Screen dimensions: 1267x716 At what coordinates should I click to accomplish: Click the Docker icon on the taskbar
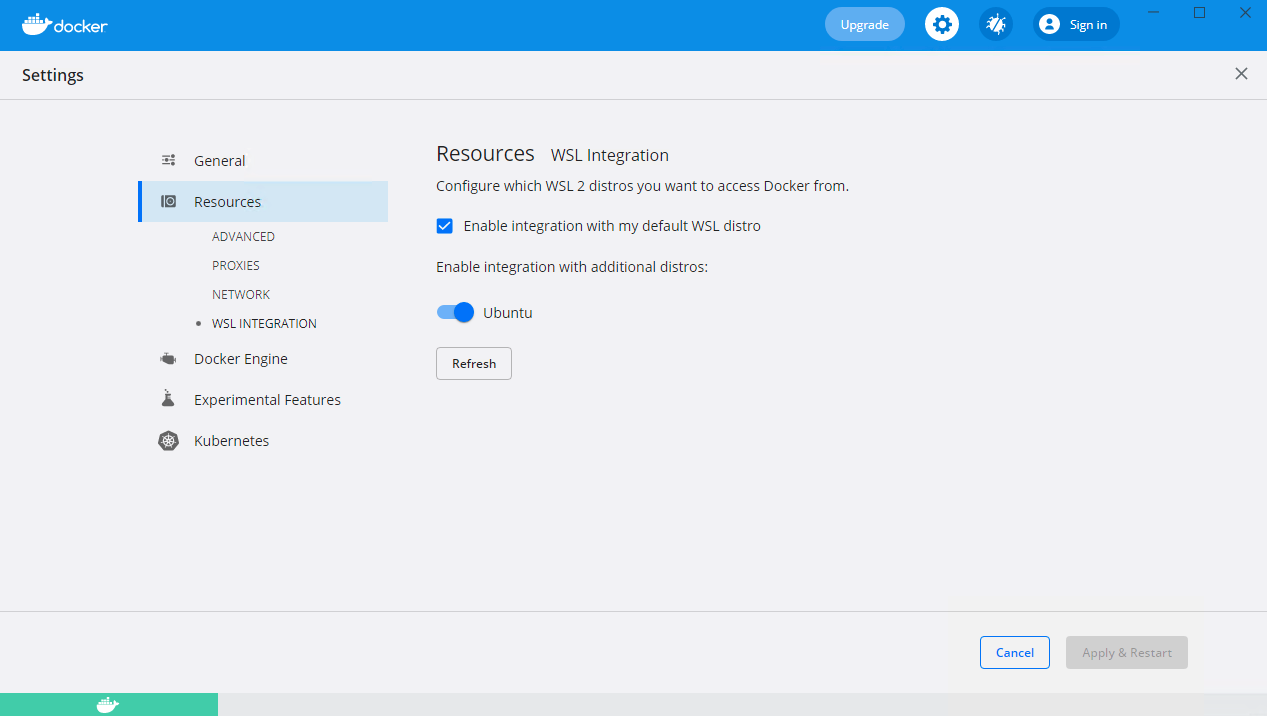click(x=109, y=704)
